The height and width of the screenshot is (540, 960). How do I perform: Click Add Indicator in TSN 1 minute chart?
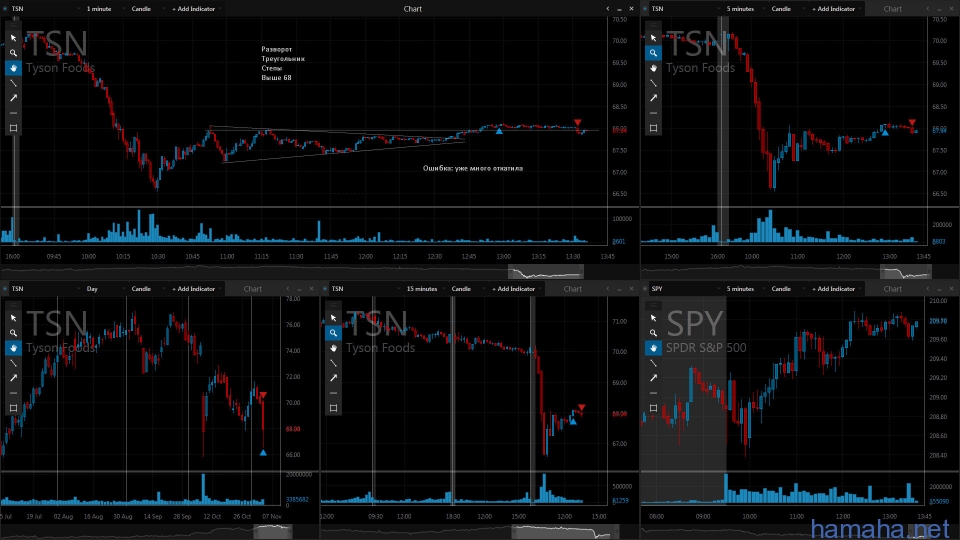pos(196,9)
